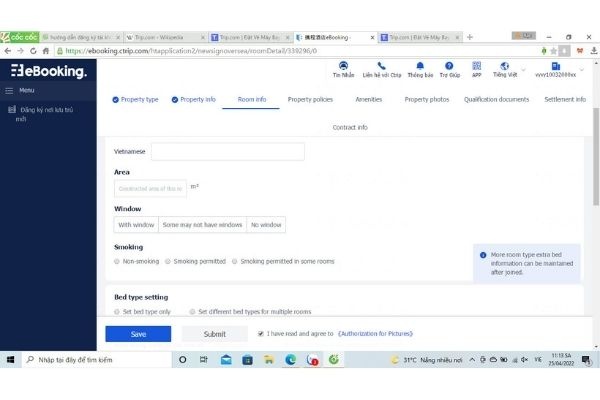Click the Submit button
The width and height of the screenshot is (600, 400).
[x=215, y=334]
